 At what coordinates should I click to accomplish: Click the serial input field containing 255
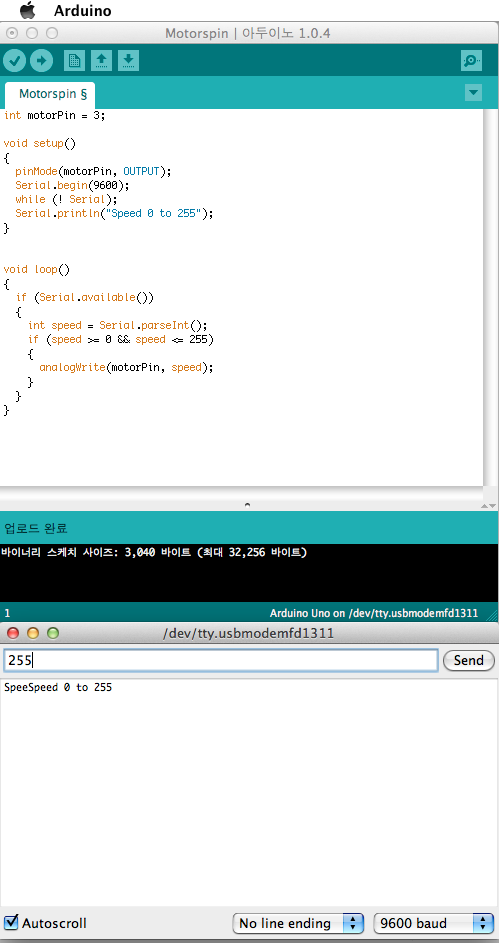coord(221,660)
